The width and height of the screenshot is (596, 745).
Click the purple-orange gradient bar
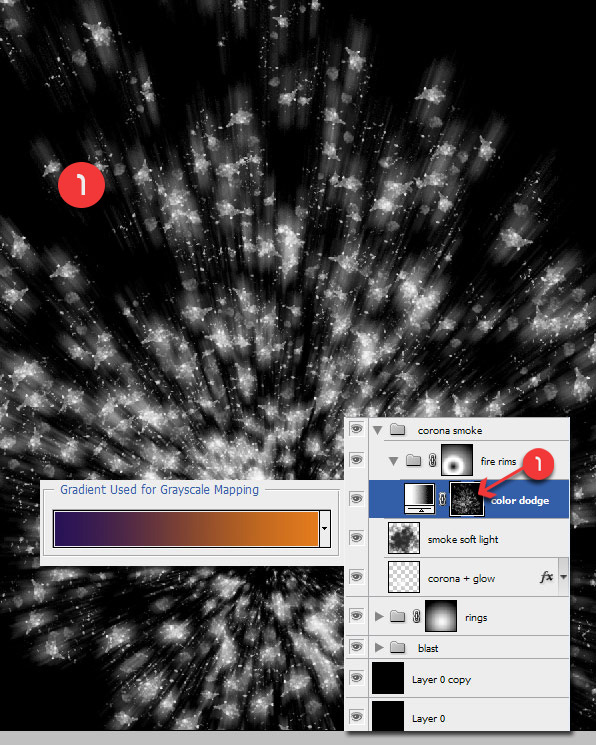(x=186, y=529)
